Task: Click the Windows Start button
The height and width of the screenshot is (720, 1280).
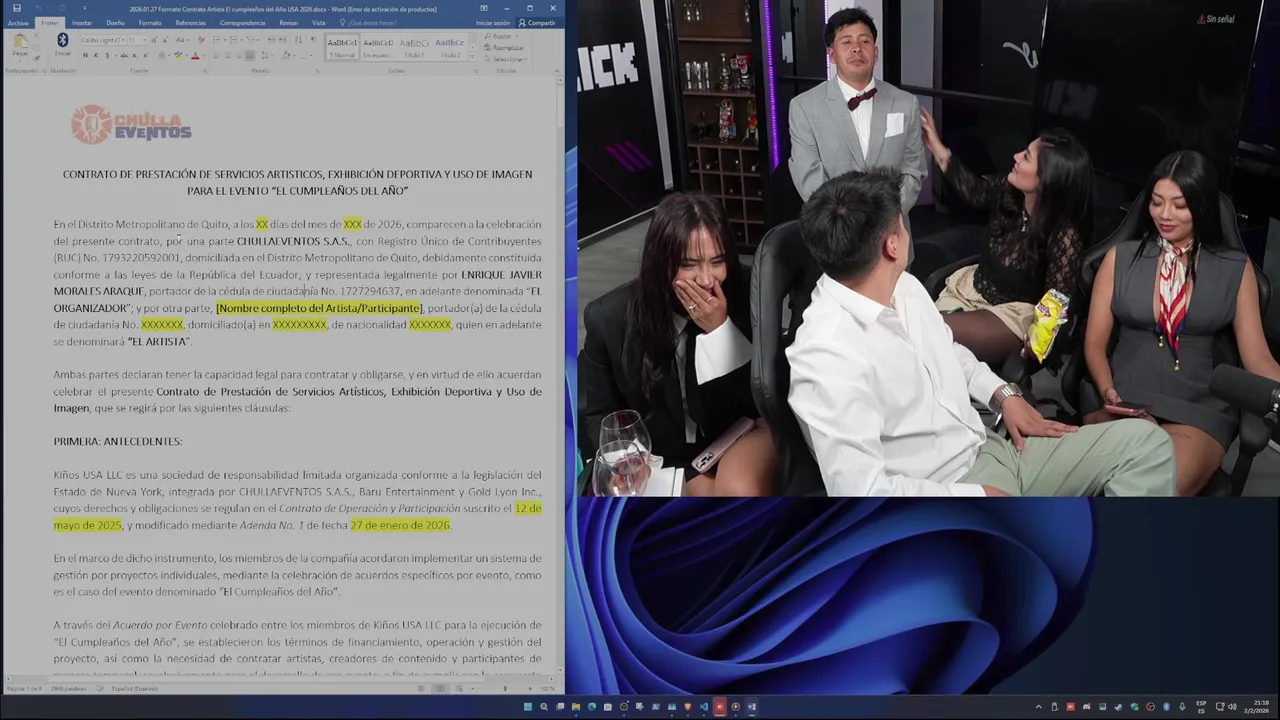Action: (x=528, y=707)
